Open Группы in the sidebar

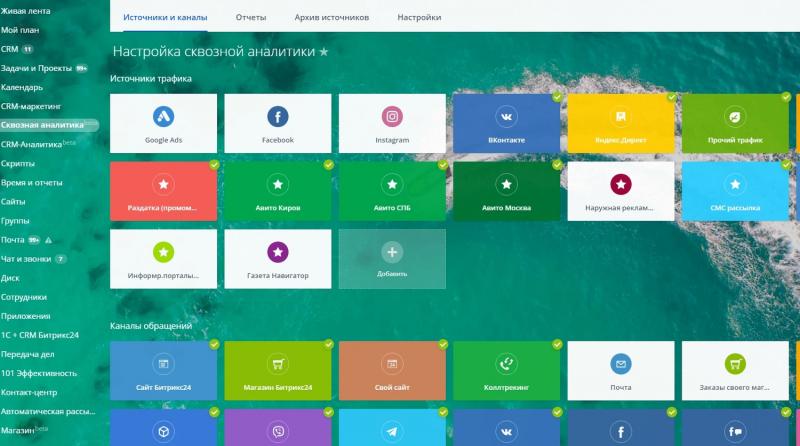(15, 221)
